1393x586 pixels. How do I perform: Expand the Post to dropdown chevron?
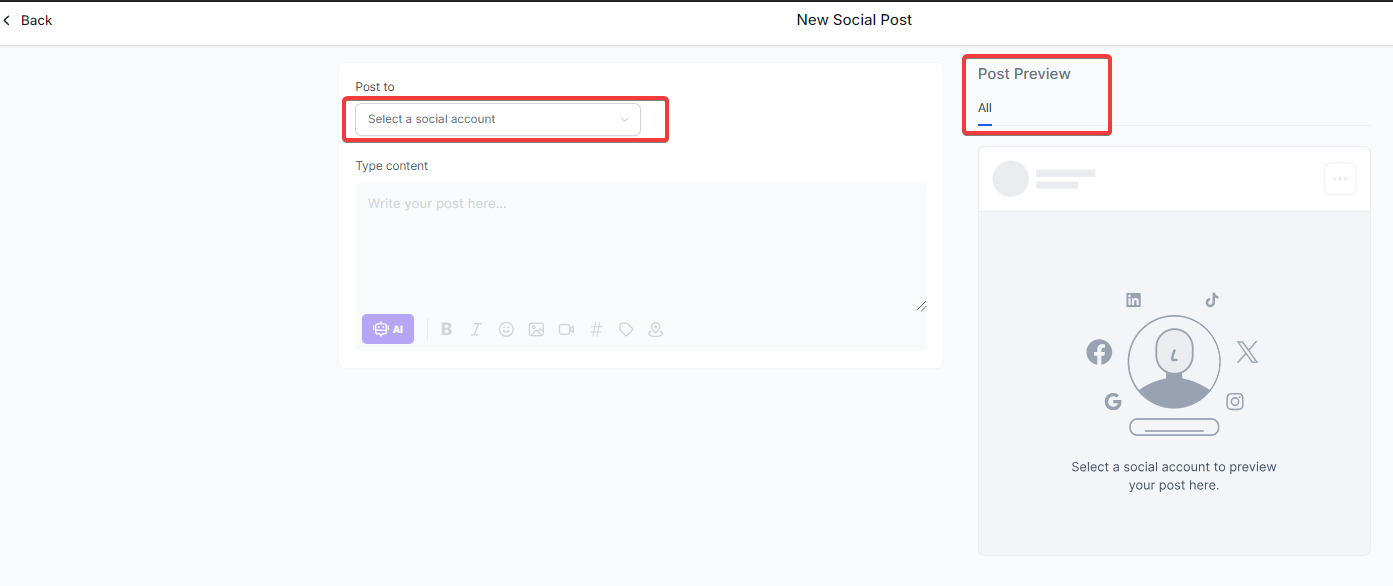[625, 120]
